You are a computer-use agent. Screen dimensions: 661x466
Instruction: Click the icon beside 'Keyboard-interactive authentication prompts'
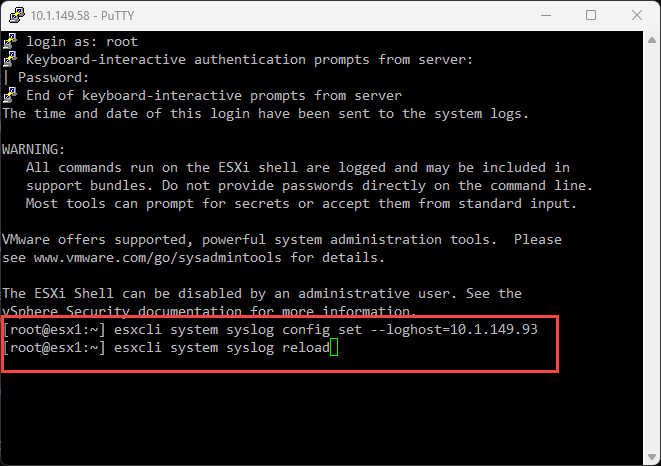pyautogui.click(x=10, y=59)
